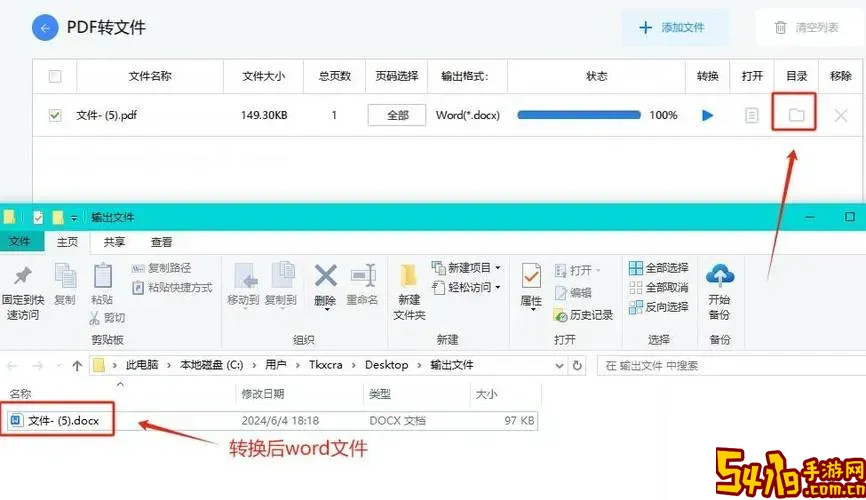
Task: Sort by the 修改日期 column header
Action: 263,394
